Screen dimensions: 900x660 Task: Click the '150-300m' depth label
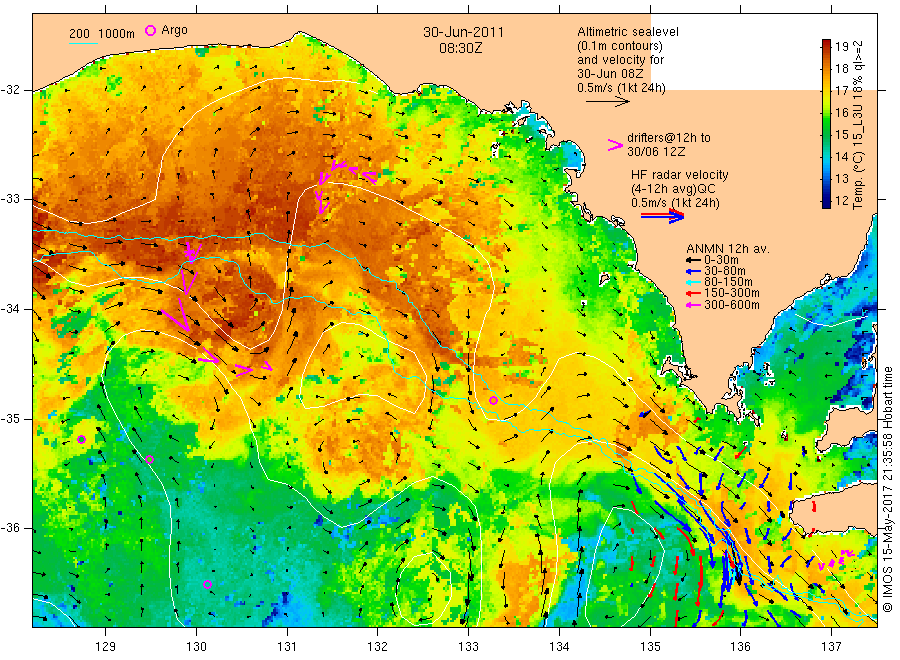click(731, 293)
